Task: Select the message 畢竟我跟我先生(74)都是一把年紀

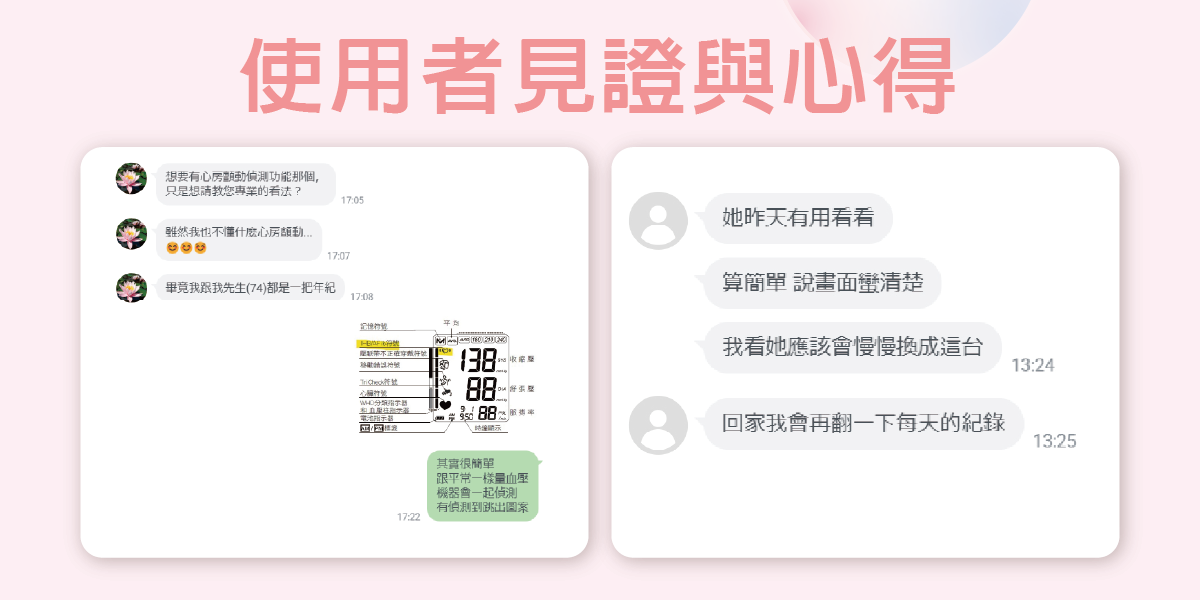Action: (x=250, y=288)
